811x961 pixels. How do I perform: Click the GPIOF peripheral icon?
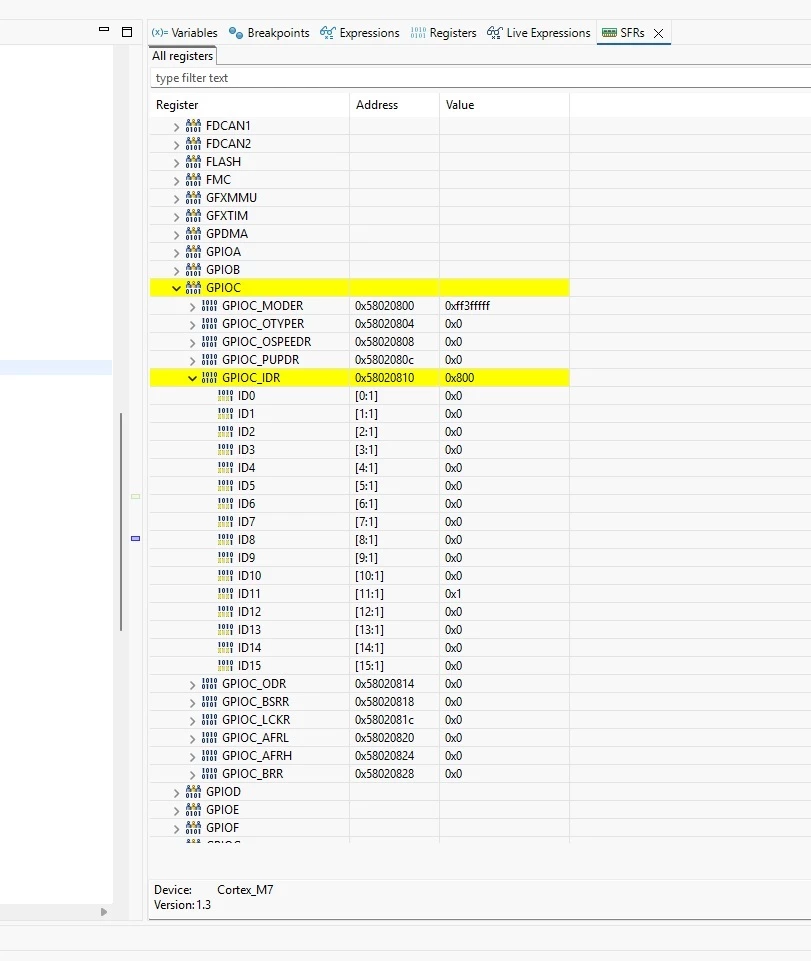[x=193, y=827]
